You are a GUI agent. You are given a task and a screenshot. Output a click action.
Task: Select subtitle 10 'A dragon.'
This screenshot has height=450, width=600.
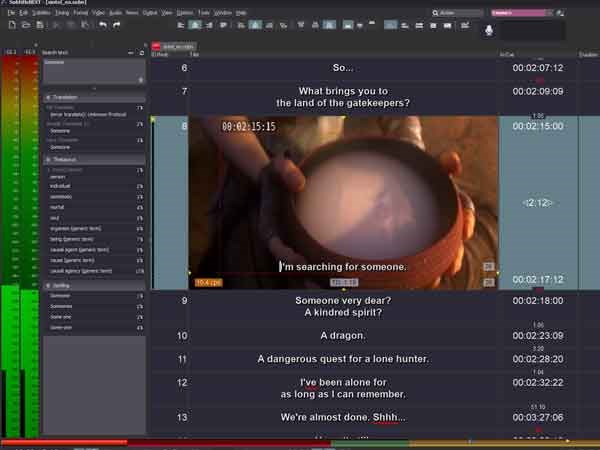[x=343, y=336]
